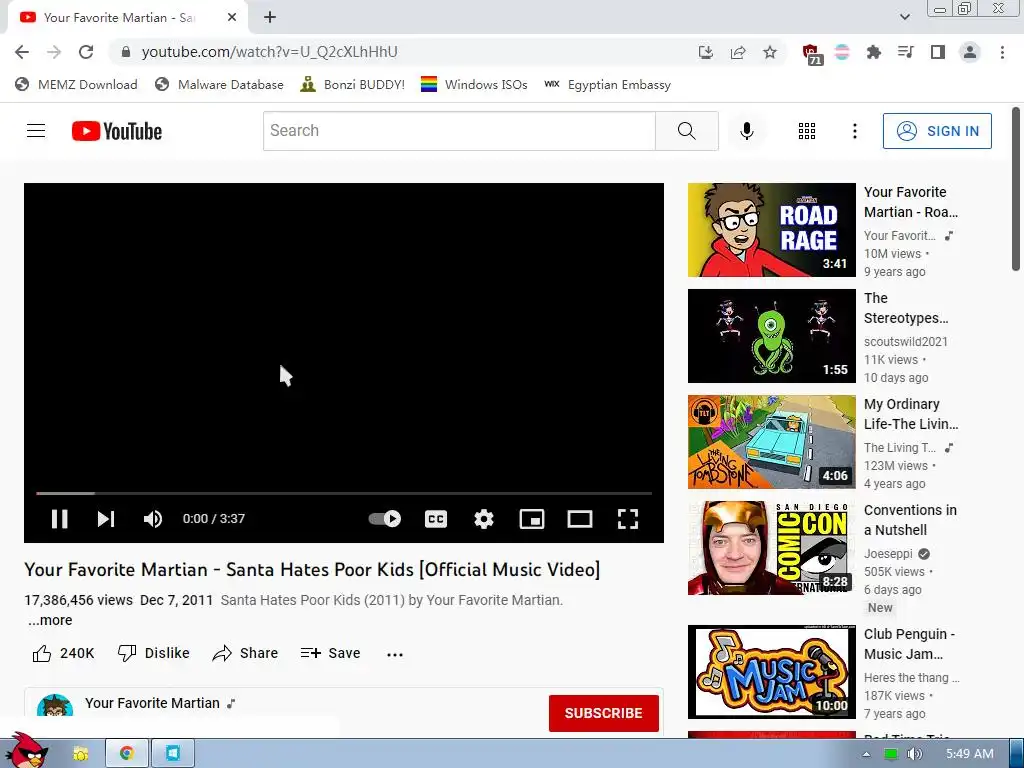Open the YouTube apps grid

click(x=807, y=131)
